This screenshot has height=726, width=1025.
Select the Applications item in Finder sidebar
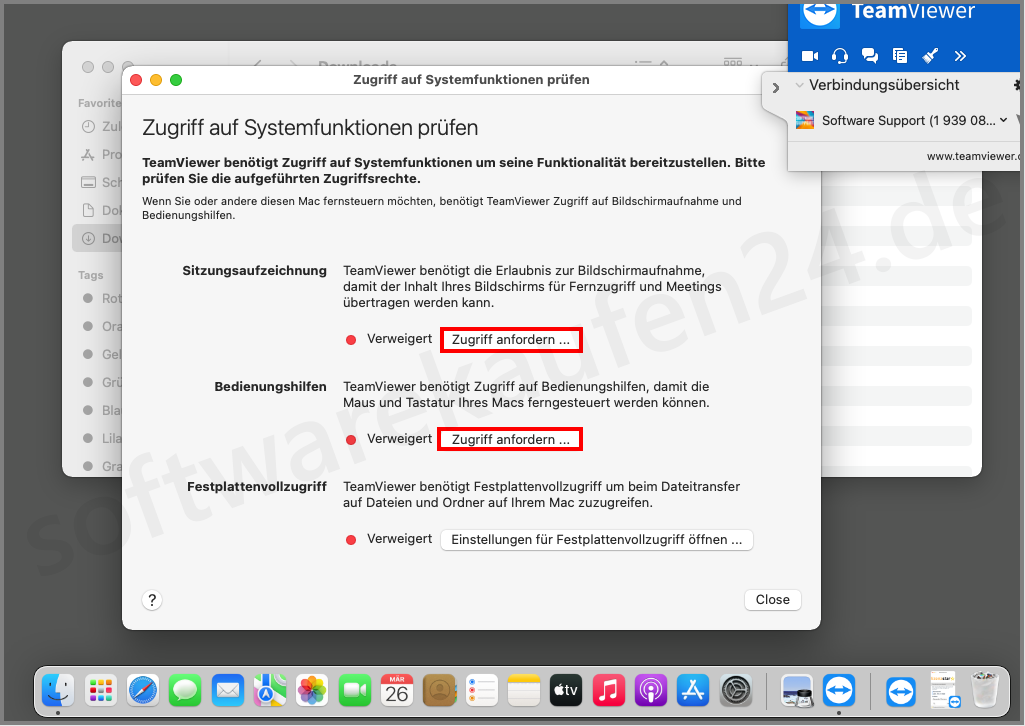click(x=100, y=155)
